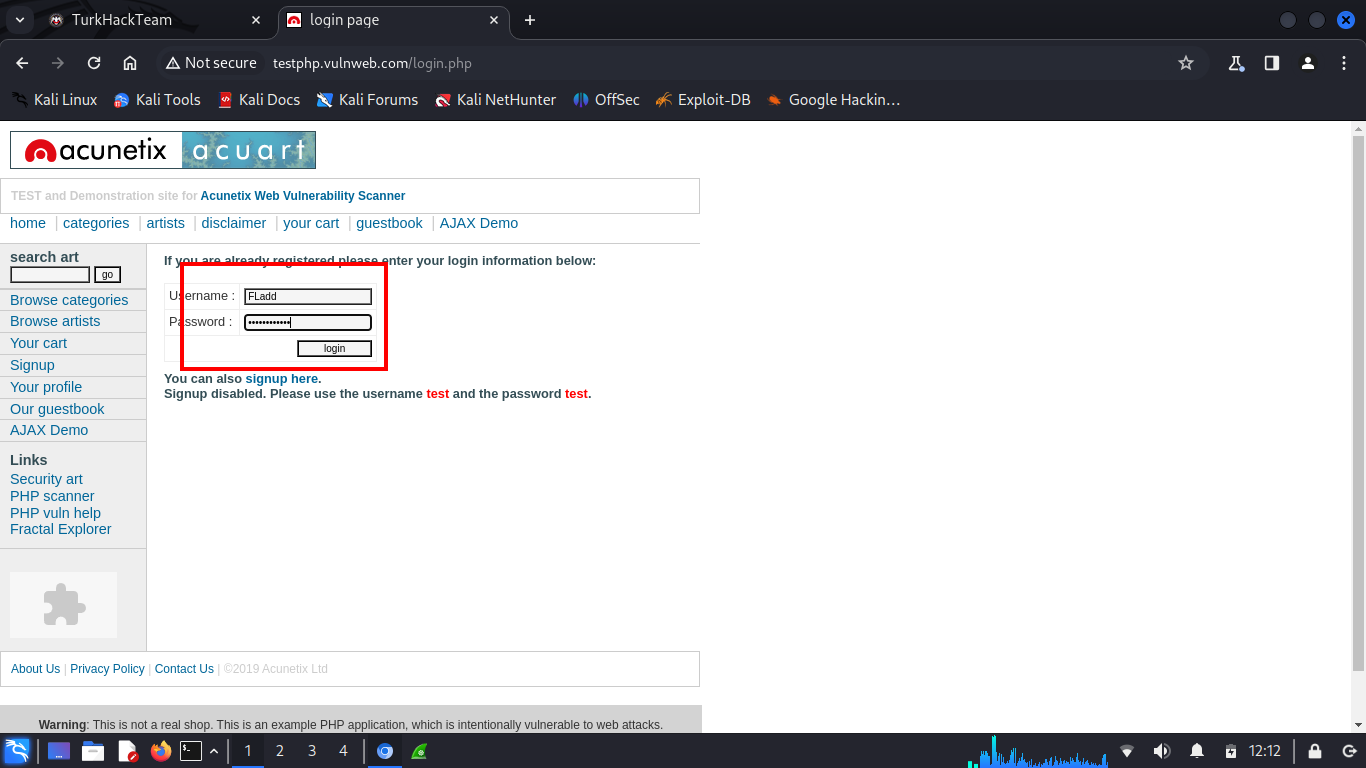Open the PHP scanner link

coord(52,496)
